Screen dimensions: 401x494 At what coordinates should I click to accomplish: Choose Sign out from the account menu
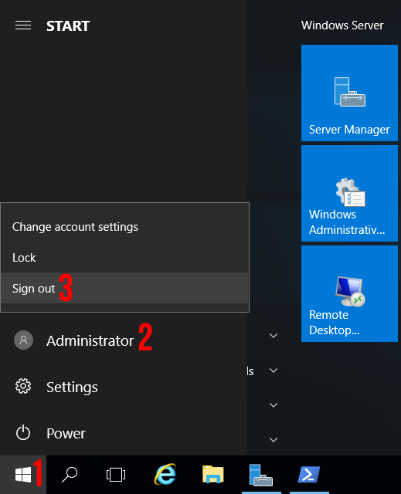(125, 288)
